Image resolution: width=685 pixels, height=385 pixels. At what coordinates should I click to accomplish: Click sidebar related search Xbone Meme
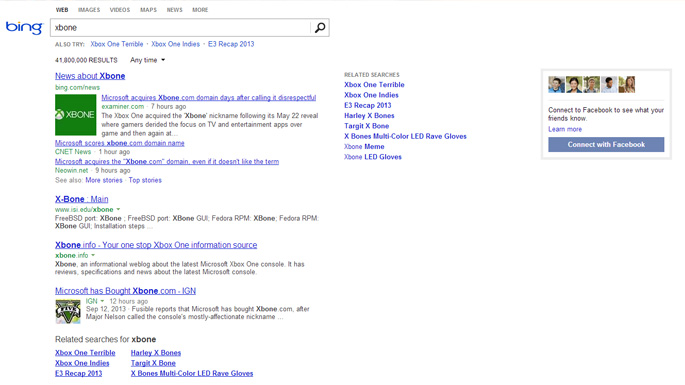click(x=364, y=146)
